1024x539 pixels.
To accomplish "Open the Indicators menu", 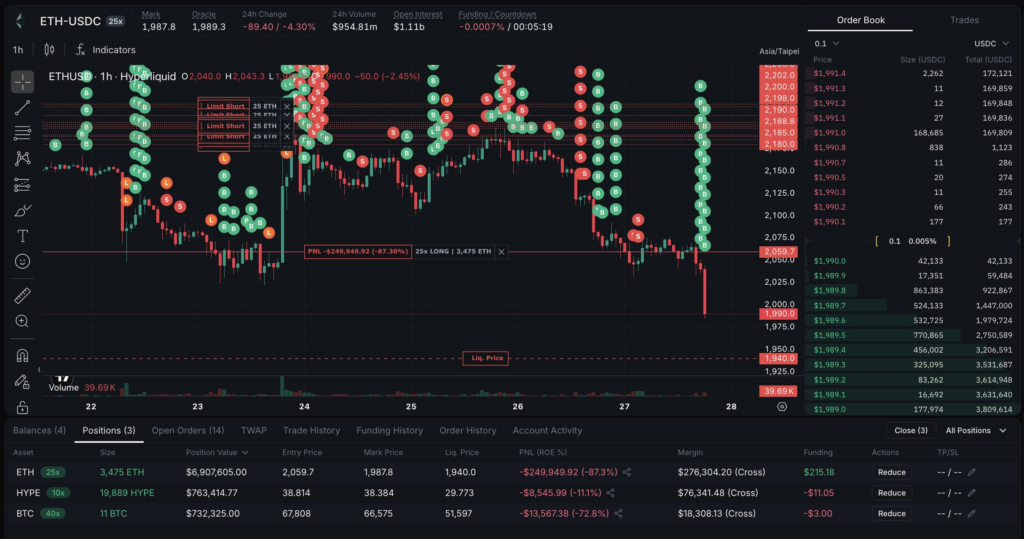I will click(105, 49).
